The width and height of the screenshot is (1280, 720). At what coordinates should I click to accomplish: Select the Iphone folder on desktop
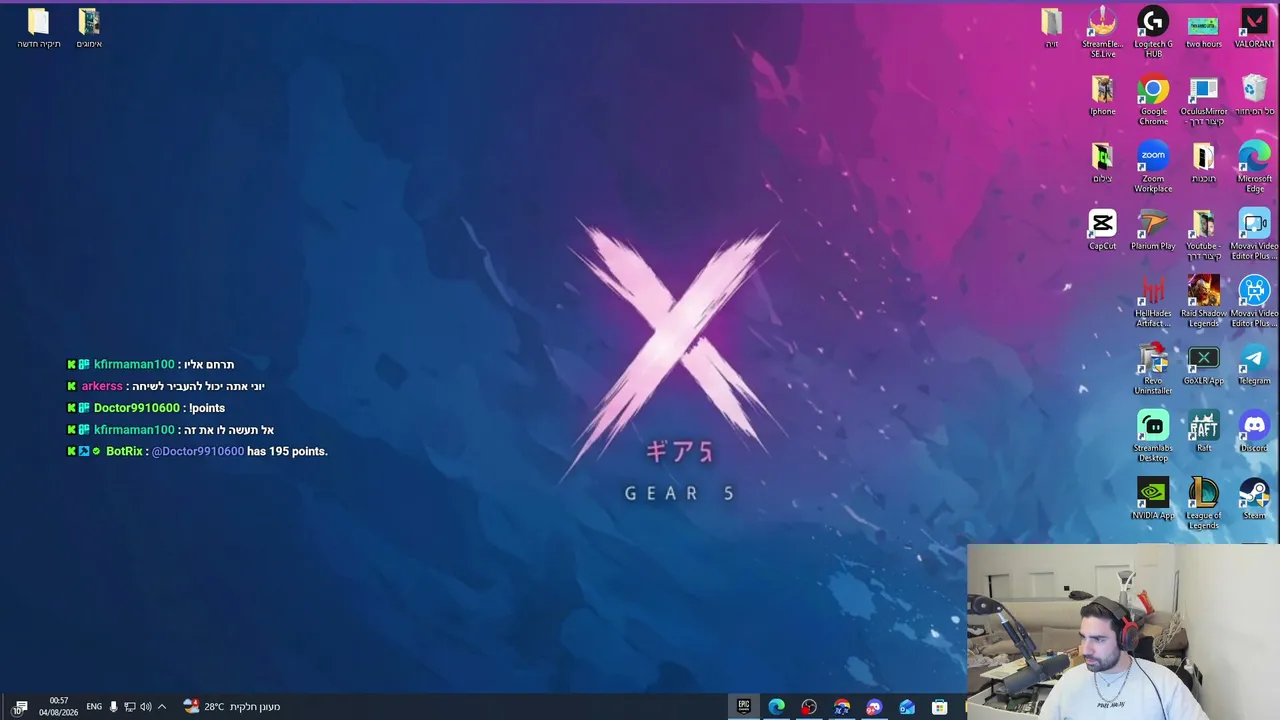(x=1102, y=96)
